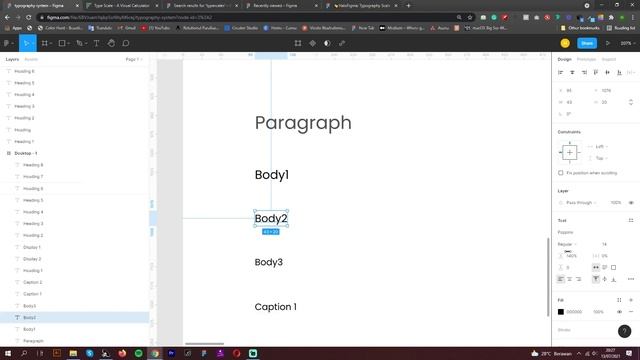
Task: Align top in the Design panel
Action: click(x=596, y=72)
